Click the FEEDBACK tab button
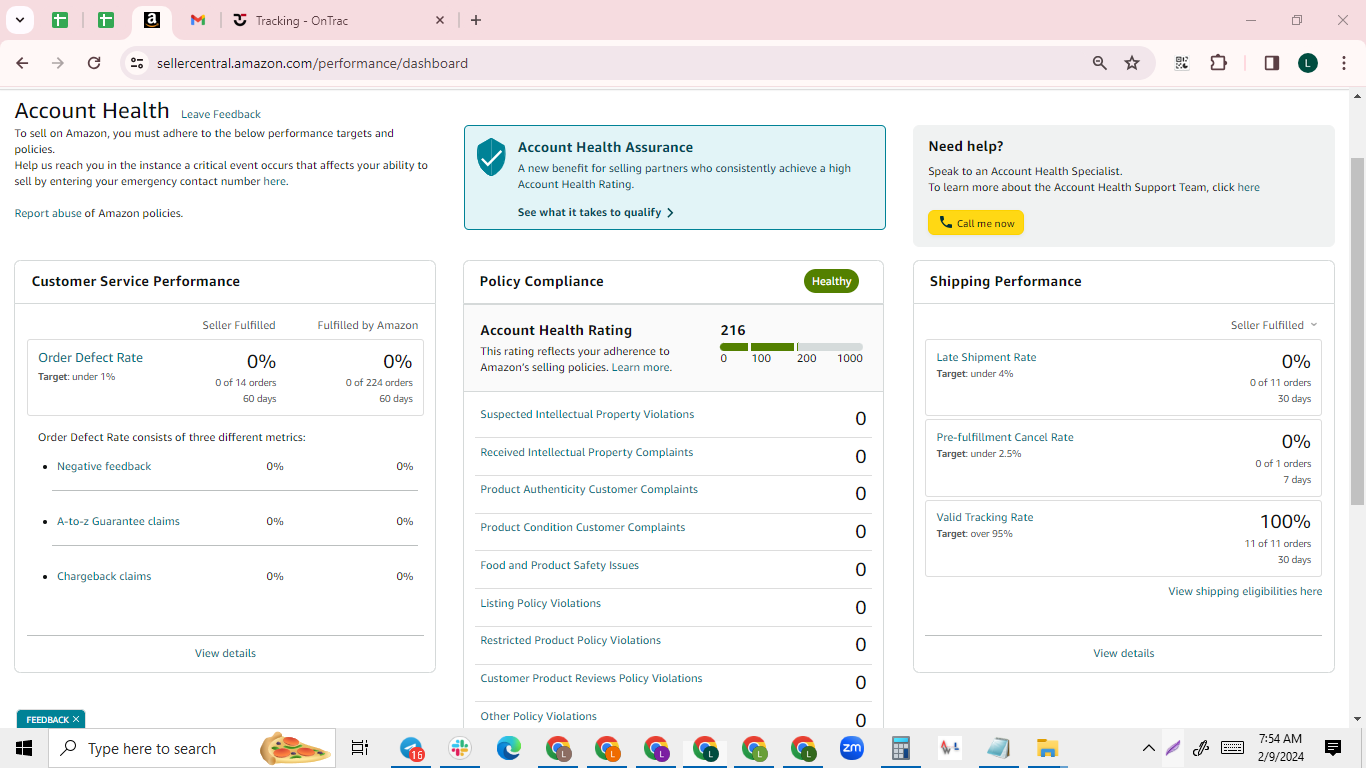The width and height of the screenshot is (1366, 768). (47, 719)
